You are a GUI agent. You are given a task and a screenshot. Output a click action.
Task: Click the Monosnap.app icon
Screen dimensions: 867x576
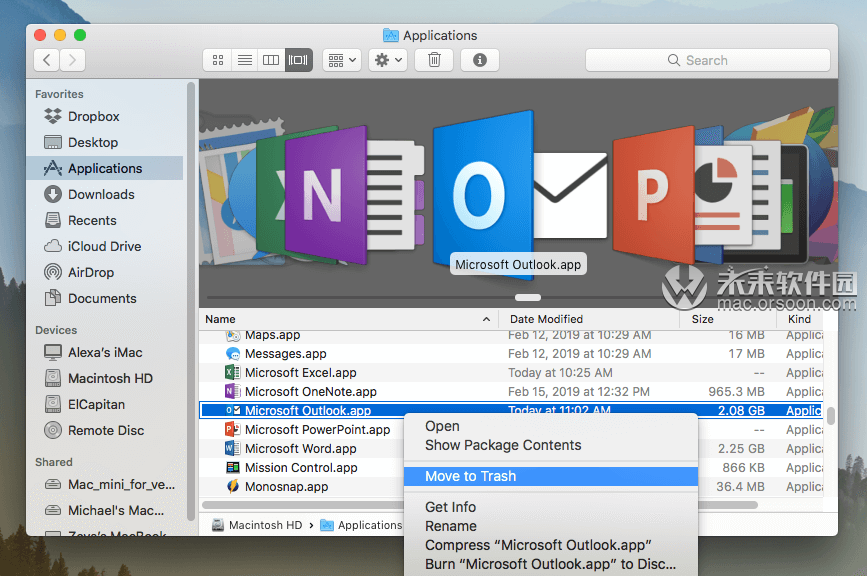pos(233,486)
